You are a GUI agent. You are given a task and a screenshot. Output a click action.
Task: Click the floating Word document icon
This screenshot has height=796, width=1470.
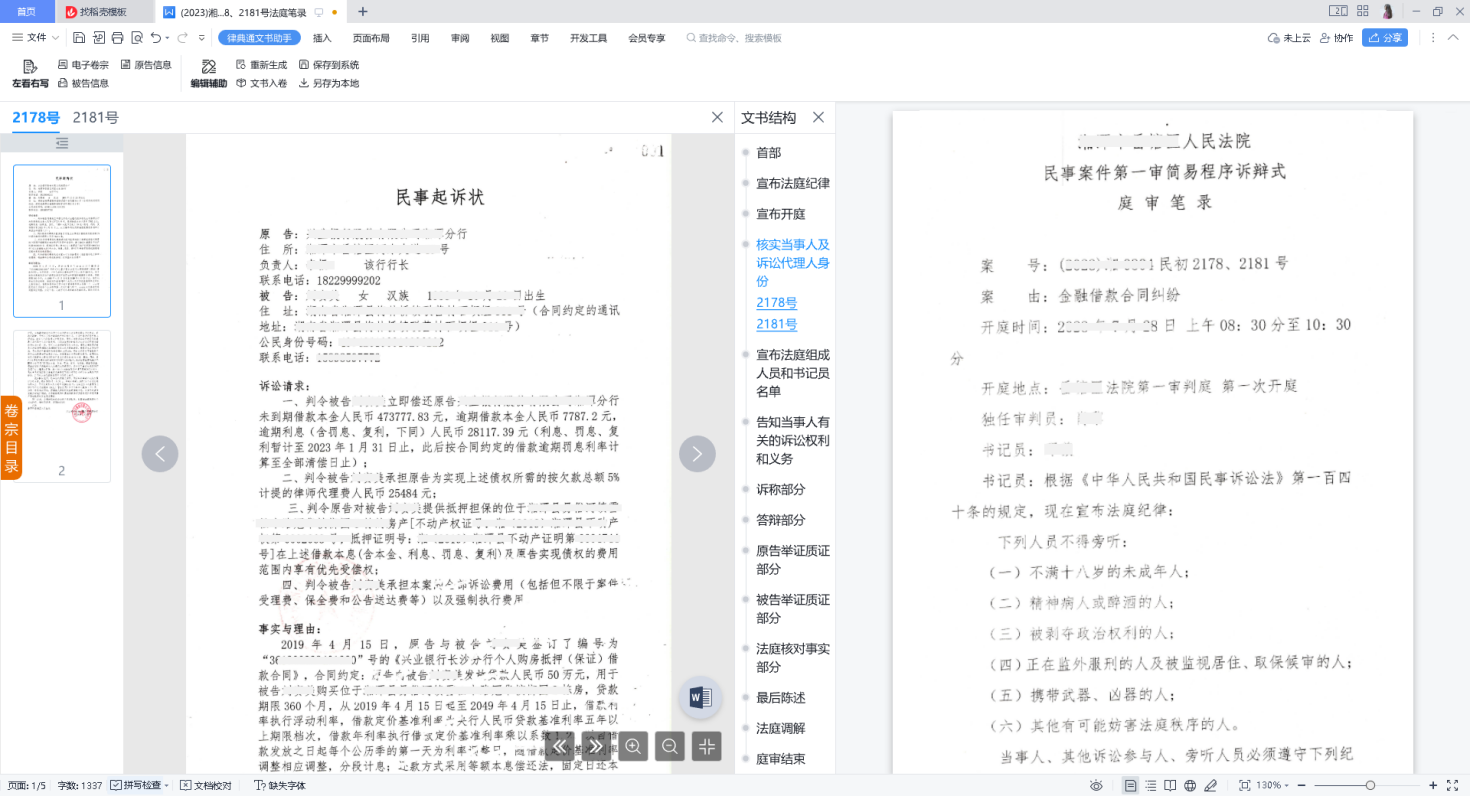click(700, 697)
